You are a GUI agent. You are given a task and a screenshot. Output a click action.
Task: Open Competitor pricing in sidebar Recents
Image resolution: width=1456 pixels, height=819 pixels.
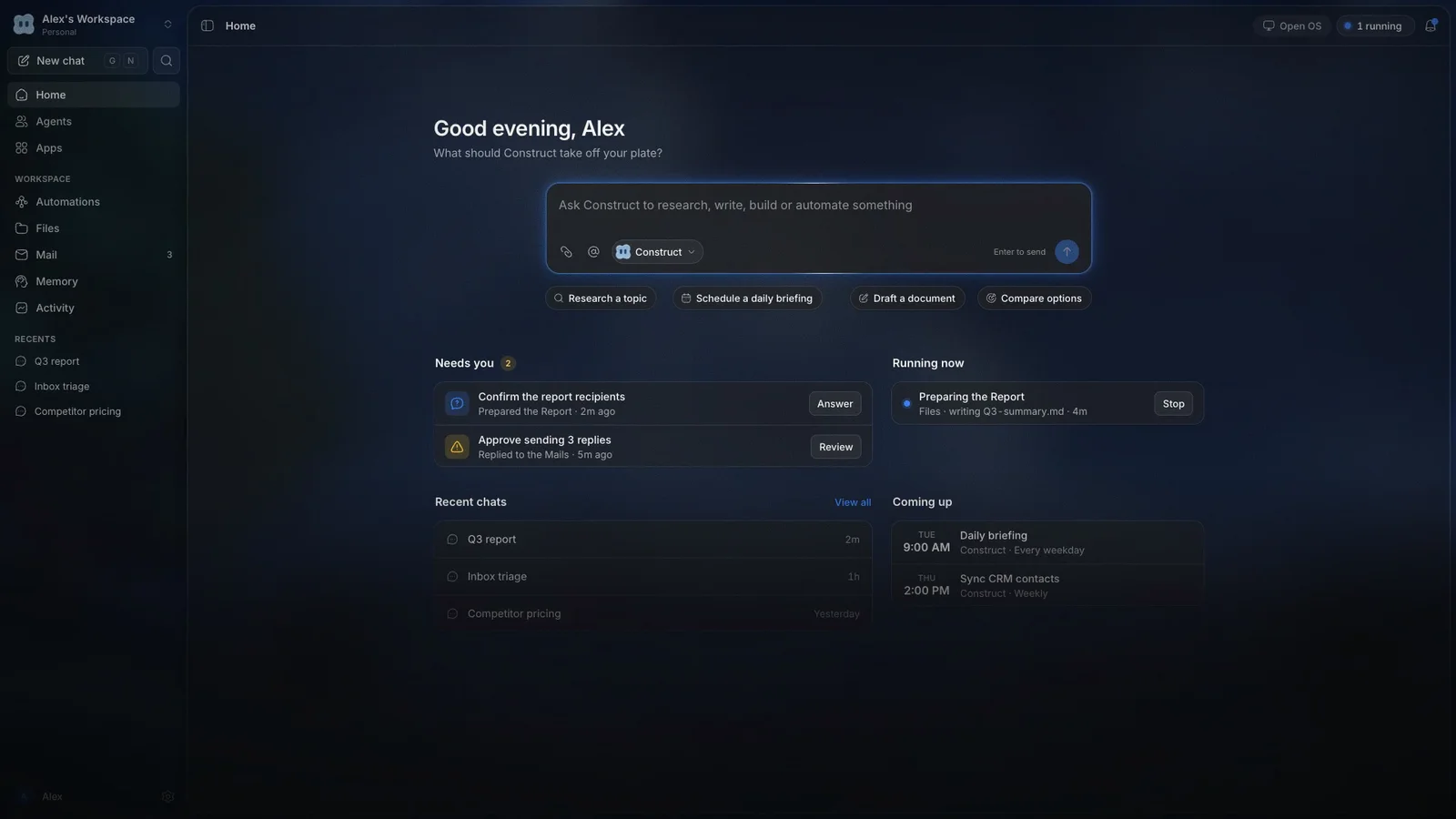pos(94,411)
